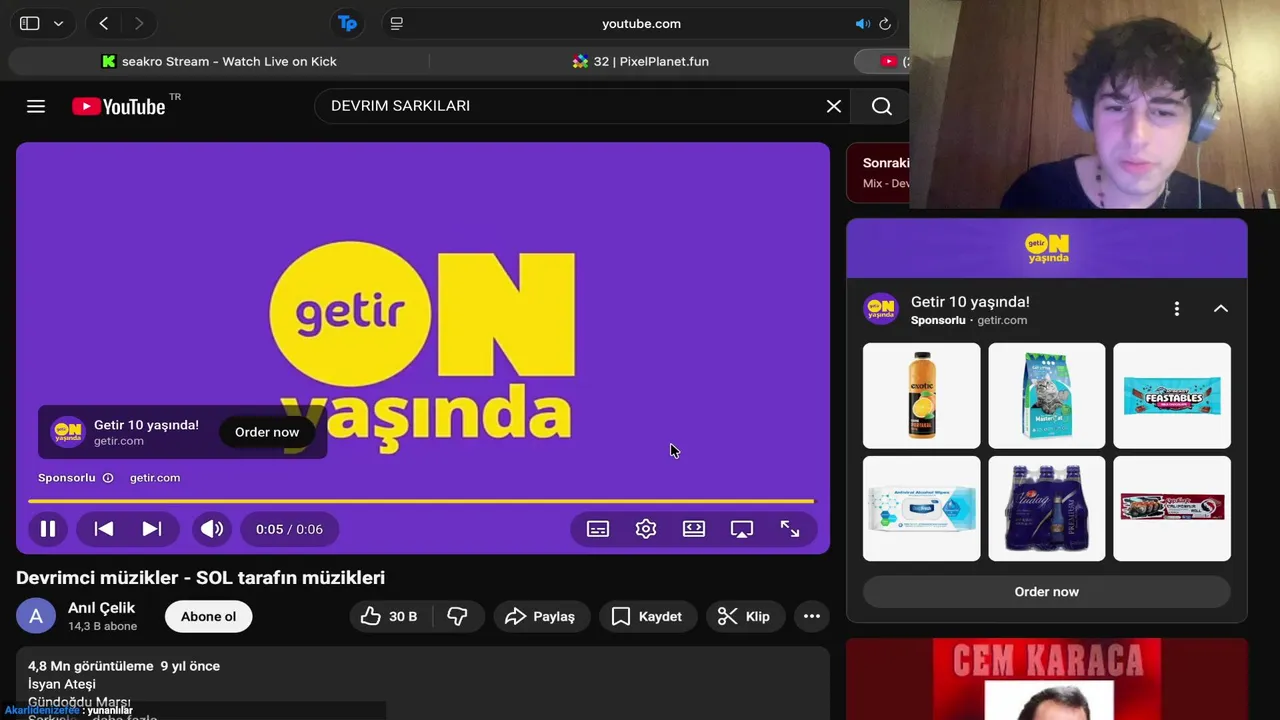Viewport: 1280px width, 720px height.
Task: Click Getir 10 yaşında sidebar ad title
Action: [970, 302]
